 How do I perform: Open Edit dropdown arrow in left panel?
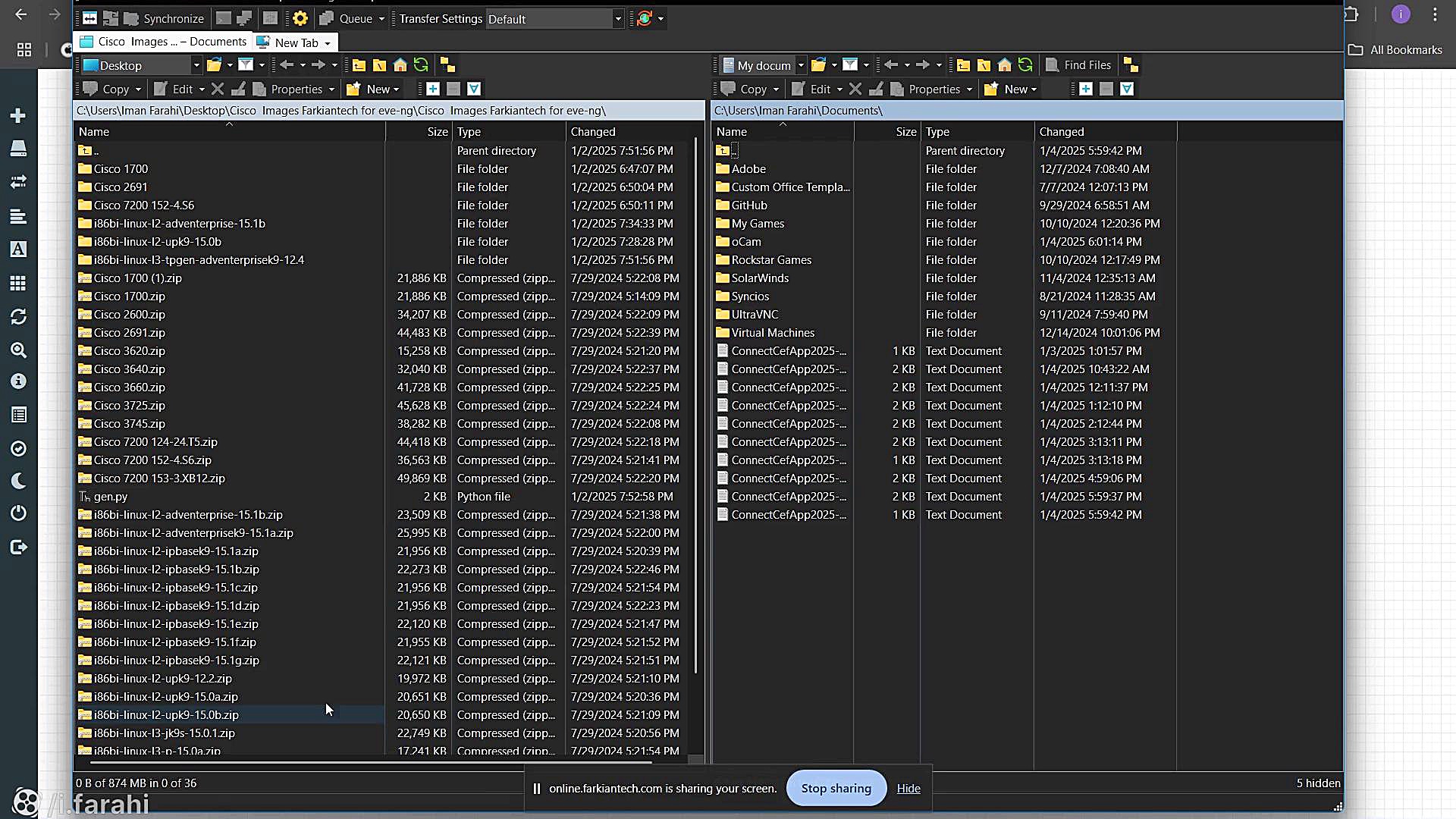202,89
